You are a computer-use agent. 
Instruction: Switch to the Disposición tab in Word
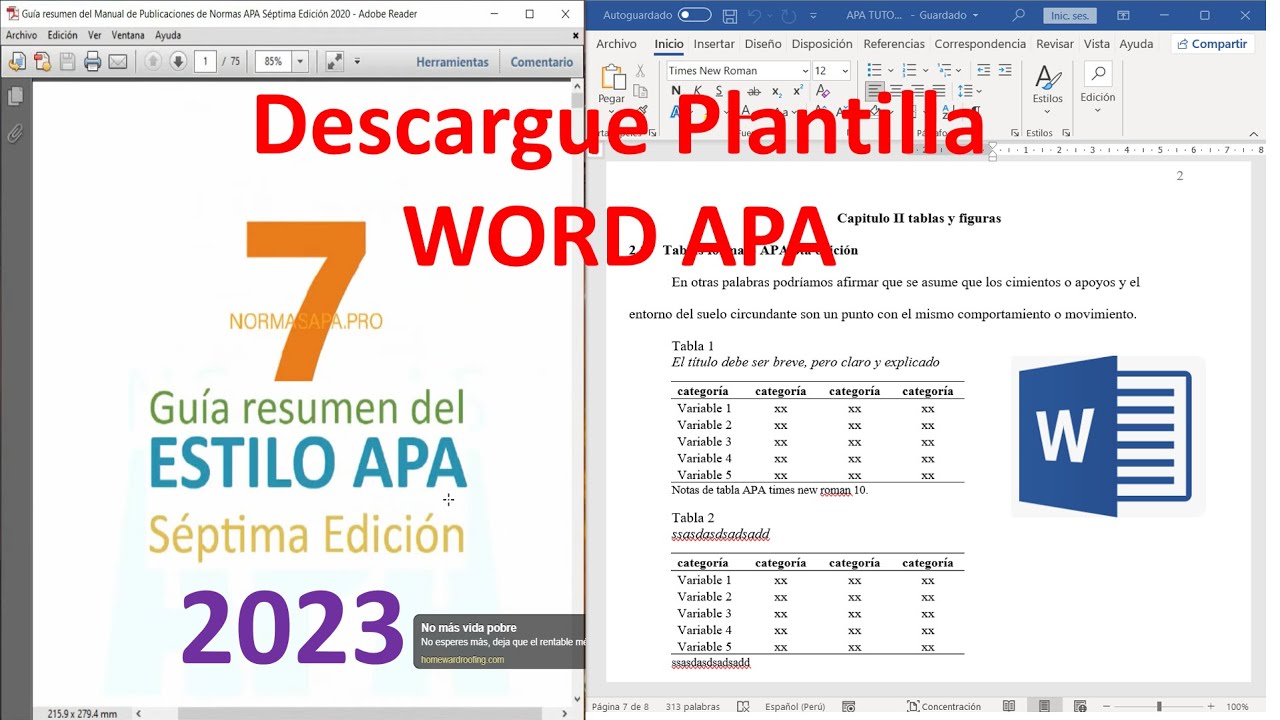pos(822,44)
